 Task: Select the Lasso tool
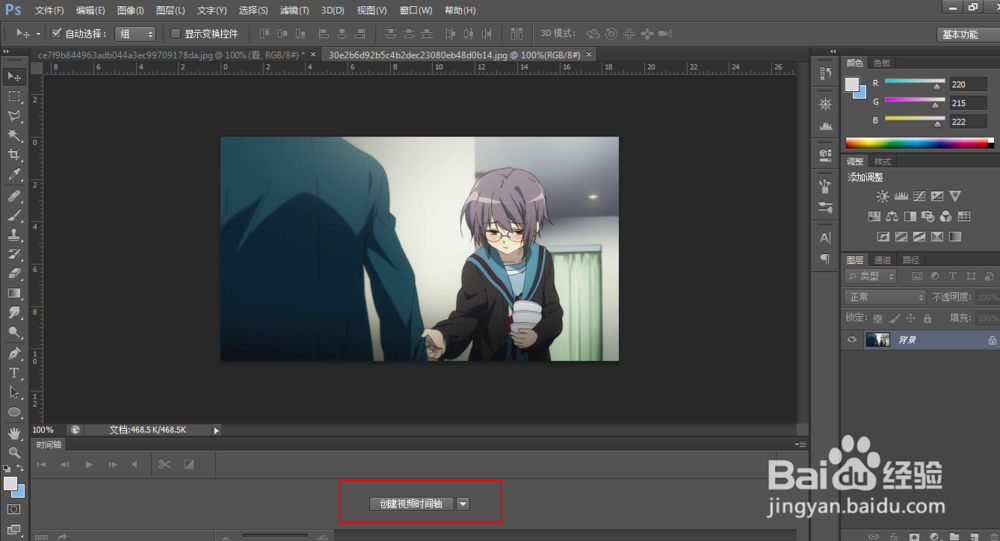pos(14,116)
